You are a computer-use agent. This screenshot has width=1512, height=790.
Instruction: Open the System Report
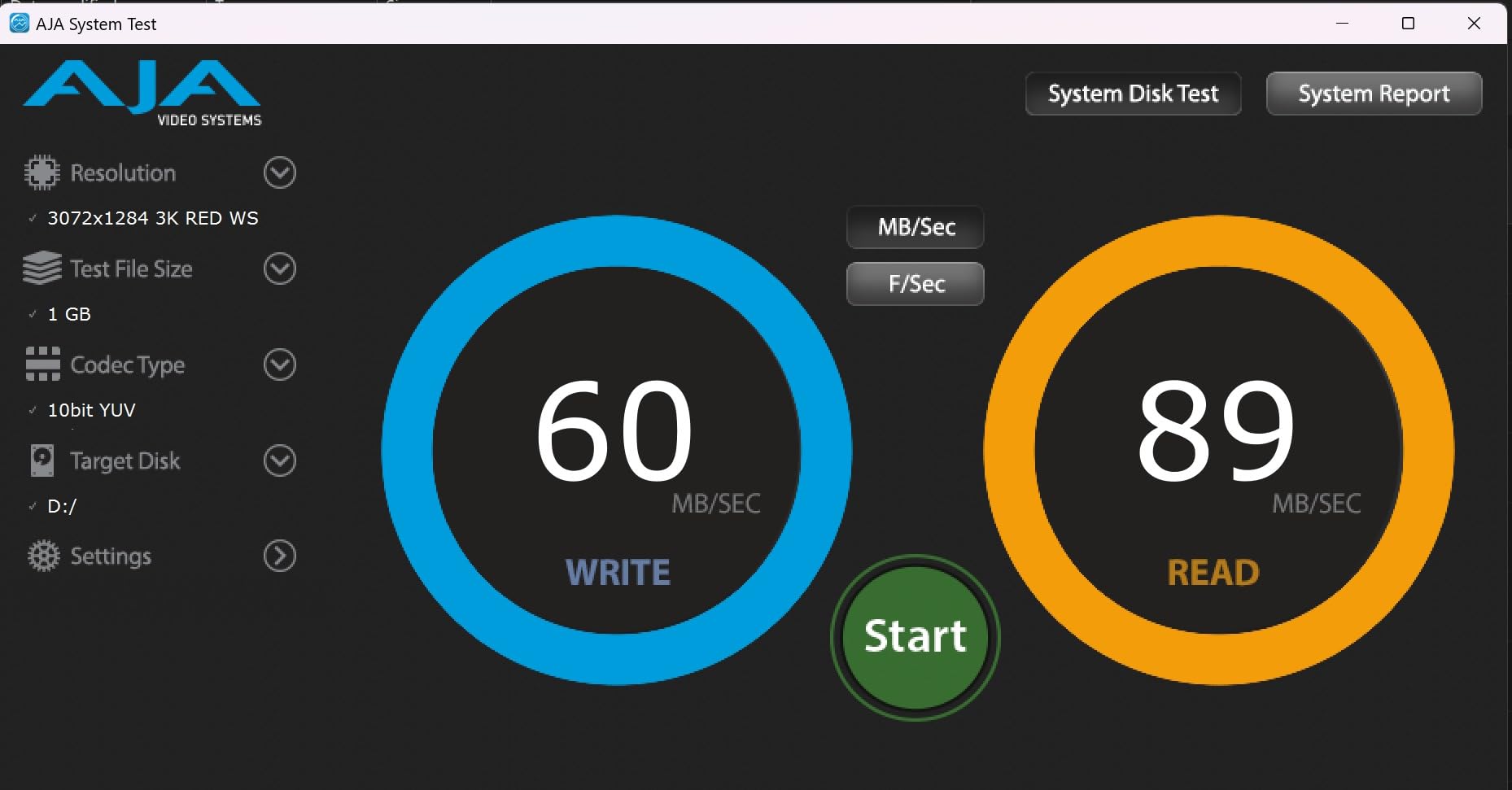tap(1374, 94)
